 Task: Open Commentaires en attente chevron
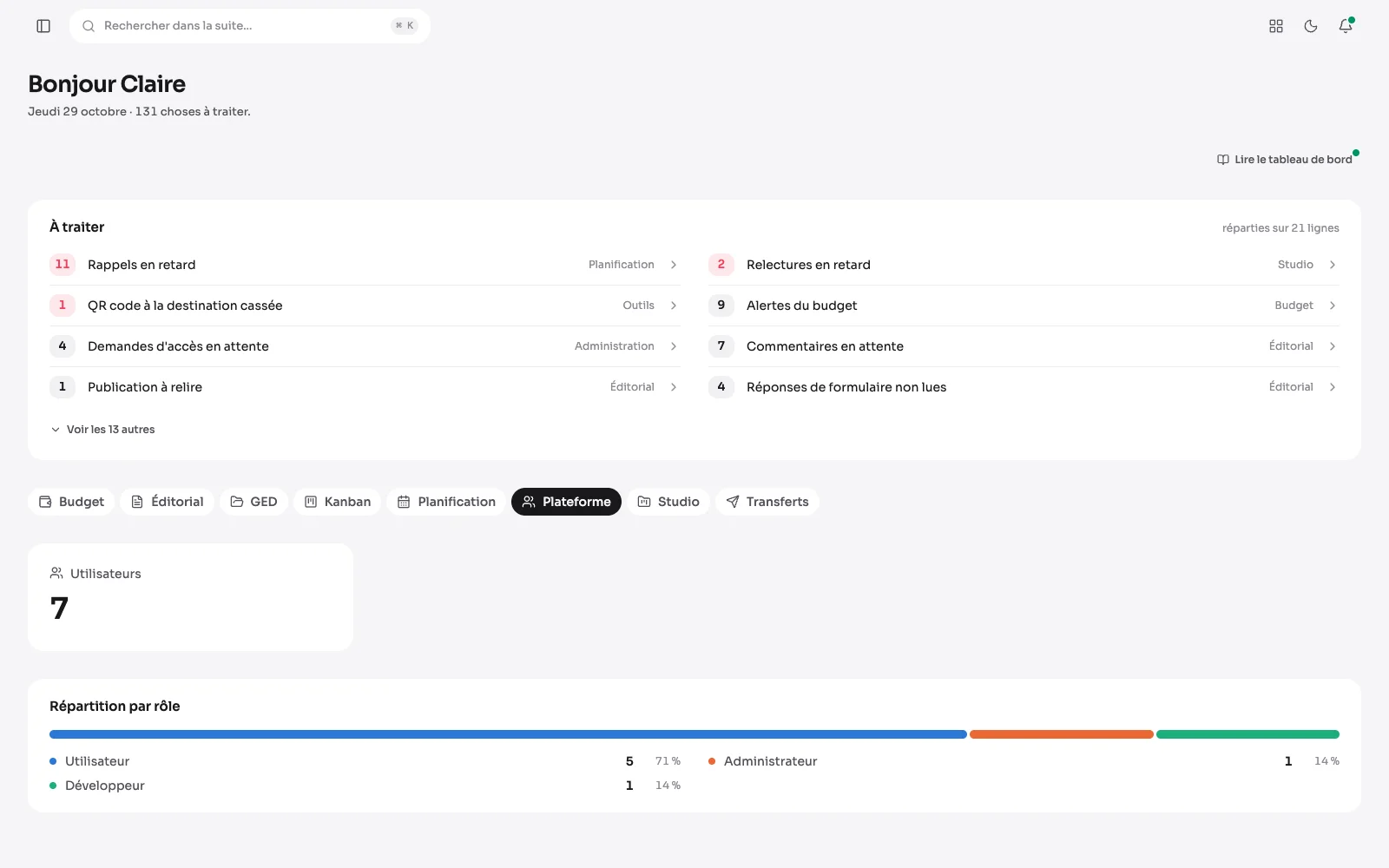(x=1333, y=346)
